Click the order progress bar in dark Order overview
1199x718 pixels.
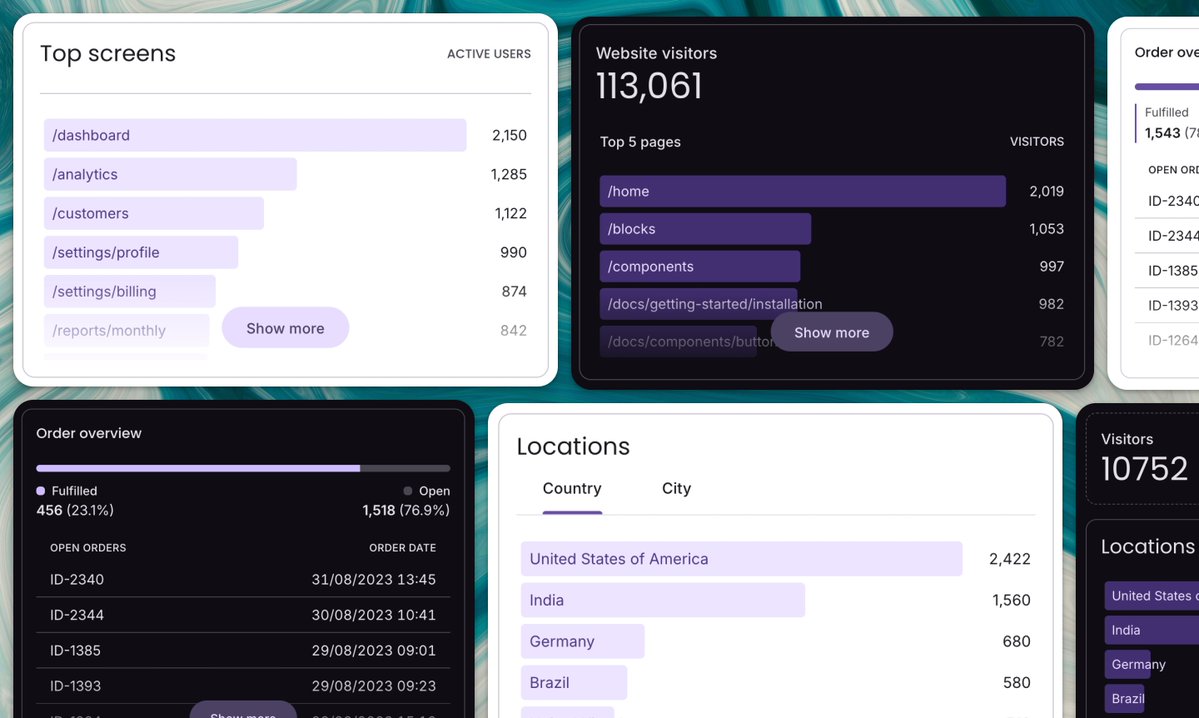pyautogui.click(x=243, y=468)
